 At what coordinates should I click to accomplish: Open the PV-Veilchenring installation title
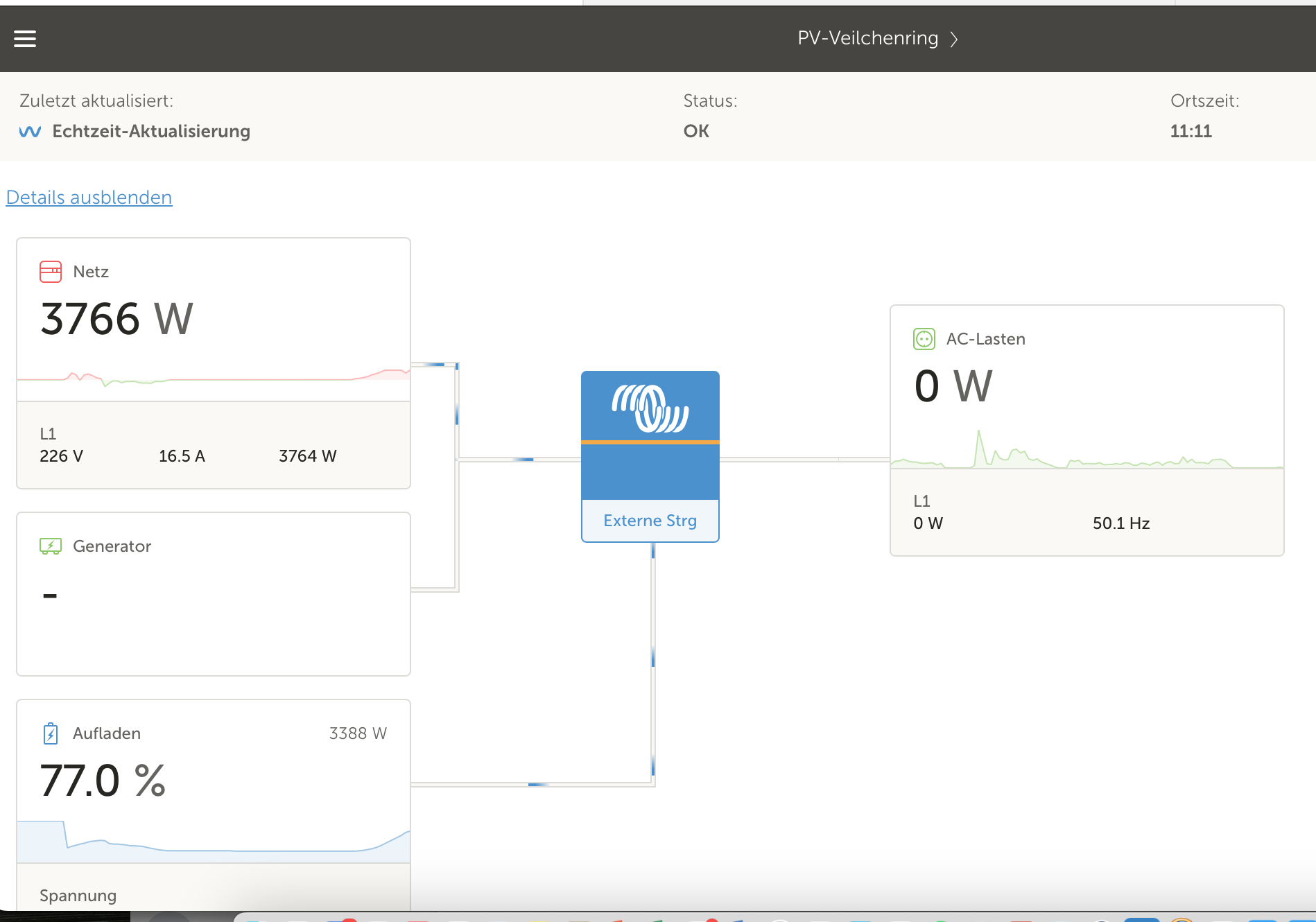[x=867, y=38]
